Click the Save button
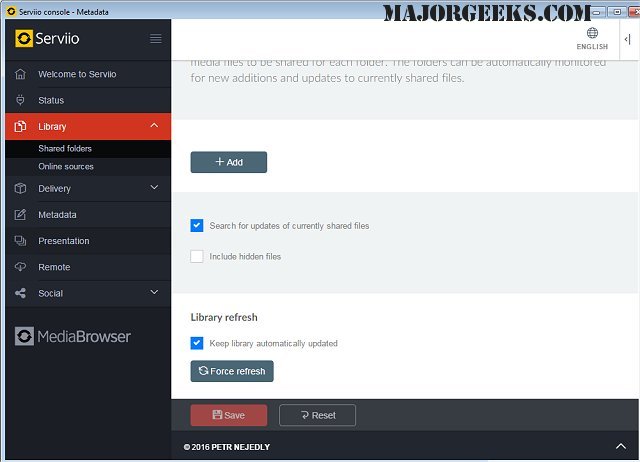The height and width of the screenshot is (462, 640). [x=229, y=415]
